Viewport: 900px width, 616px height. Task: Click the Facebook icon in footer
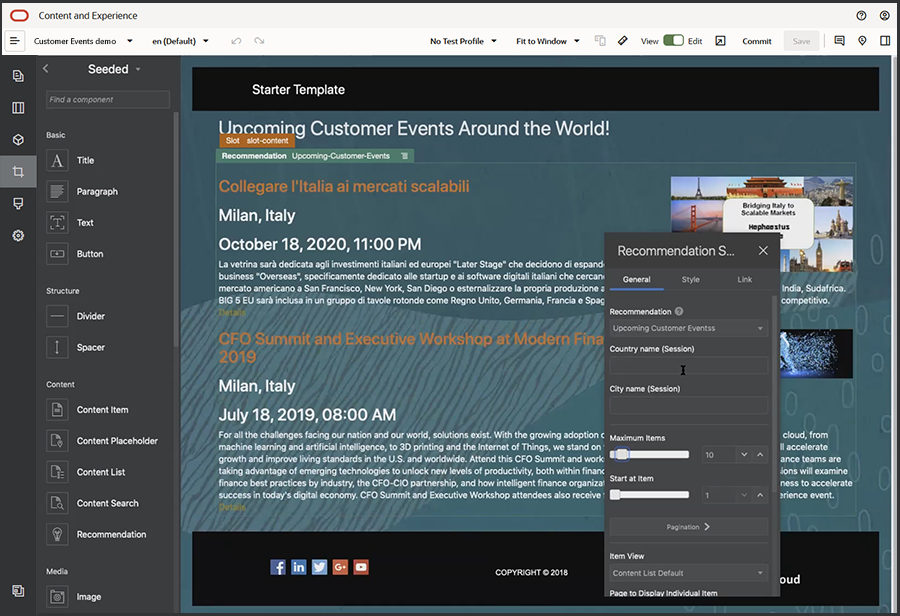(278, 567)
